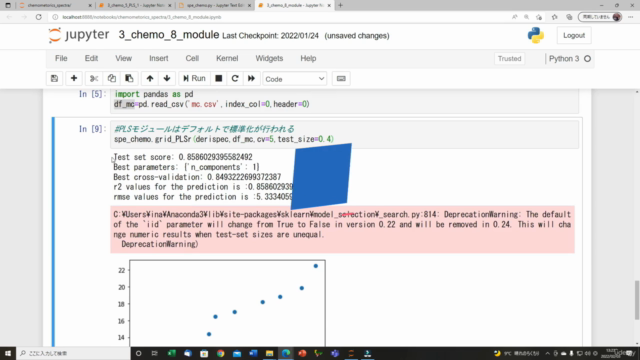
Task: Open browser collections icon
Action: point(569,17)
